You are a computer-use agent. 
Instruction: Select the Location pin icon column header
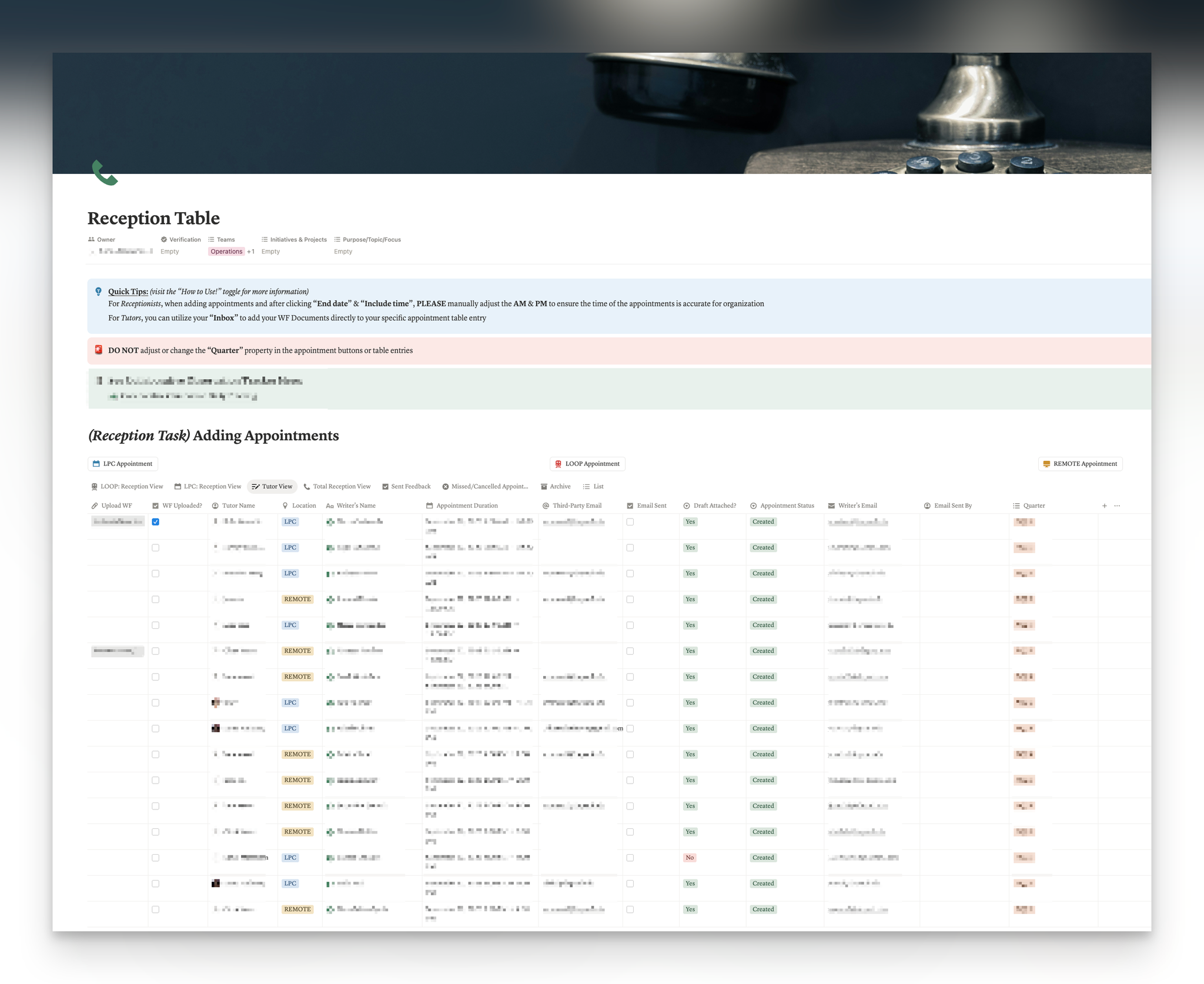point(285,505)
